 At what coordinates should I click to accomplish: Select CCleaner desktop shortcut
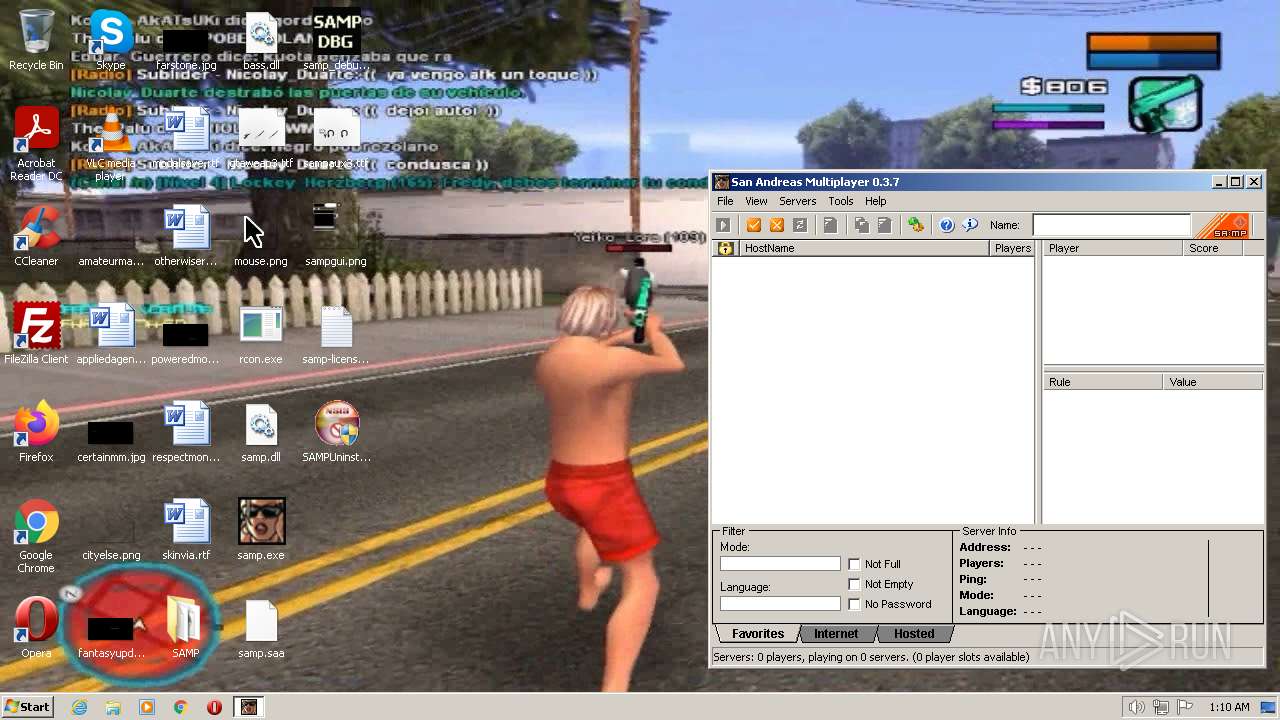(36, 236)
